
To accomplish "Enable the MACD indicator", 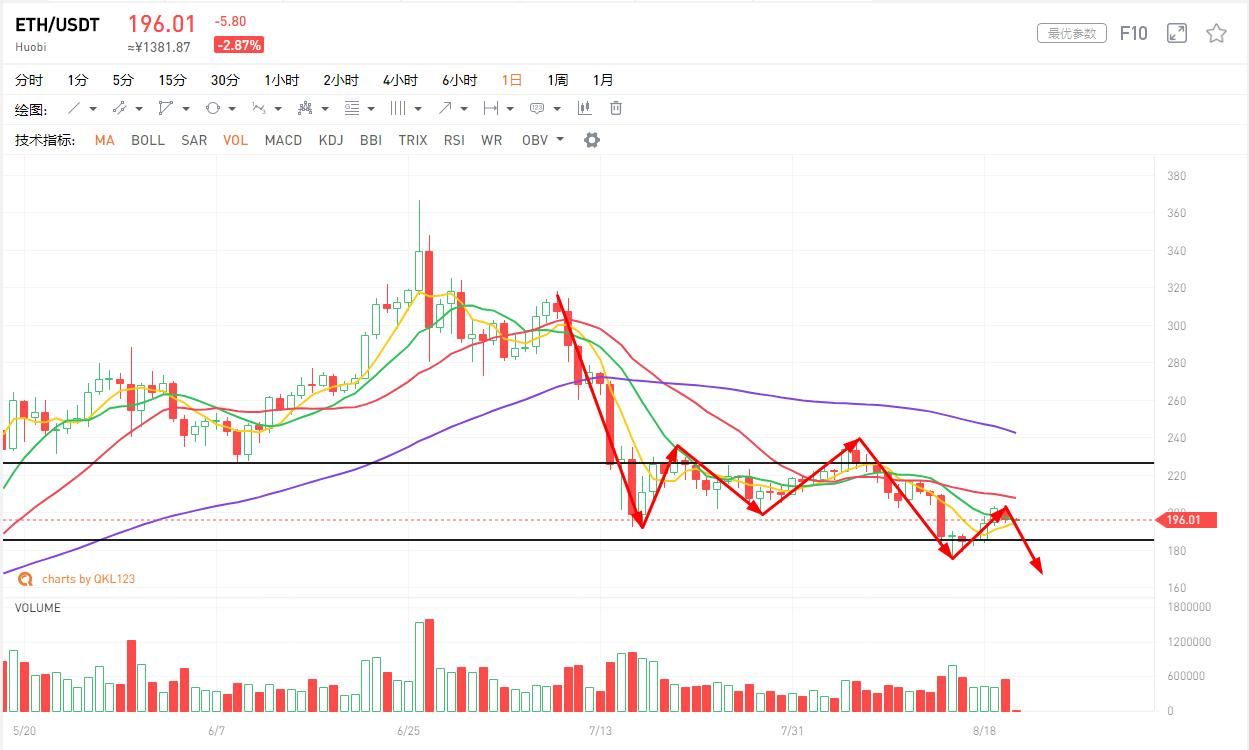I will (x=283, y=140).
